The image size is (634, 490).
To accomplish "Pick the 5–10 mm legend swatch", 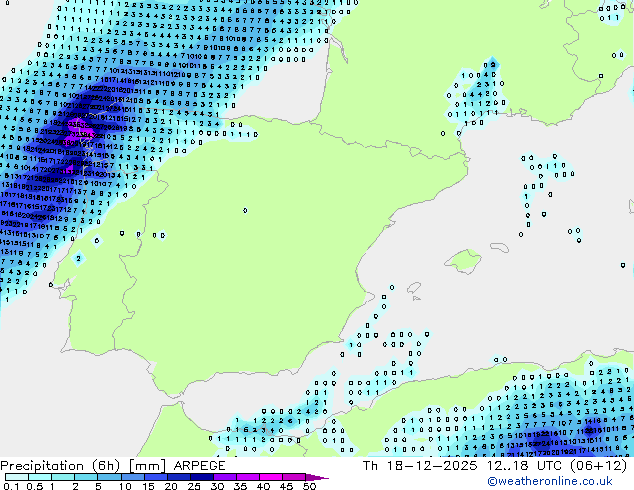I will click(x=109, y=477).
